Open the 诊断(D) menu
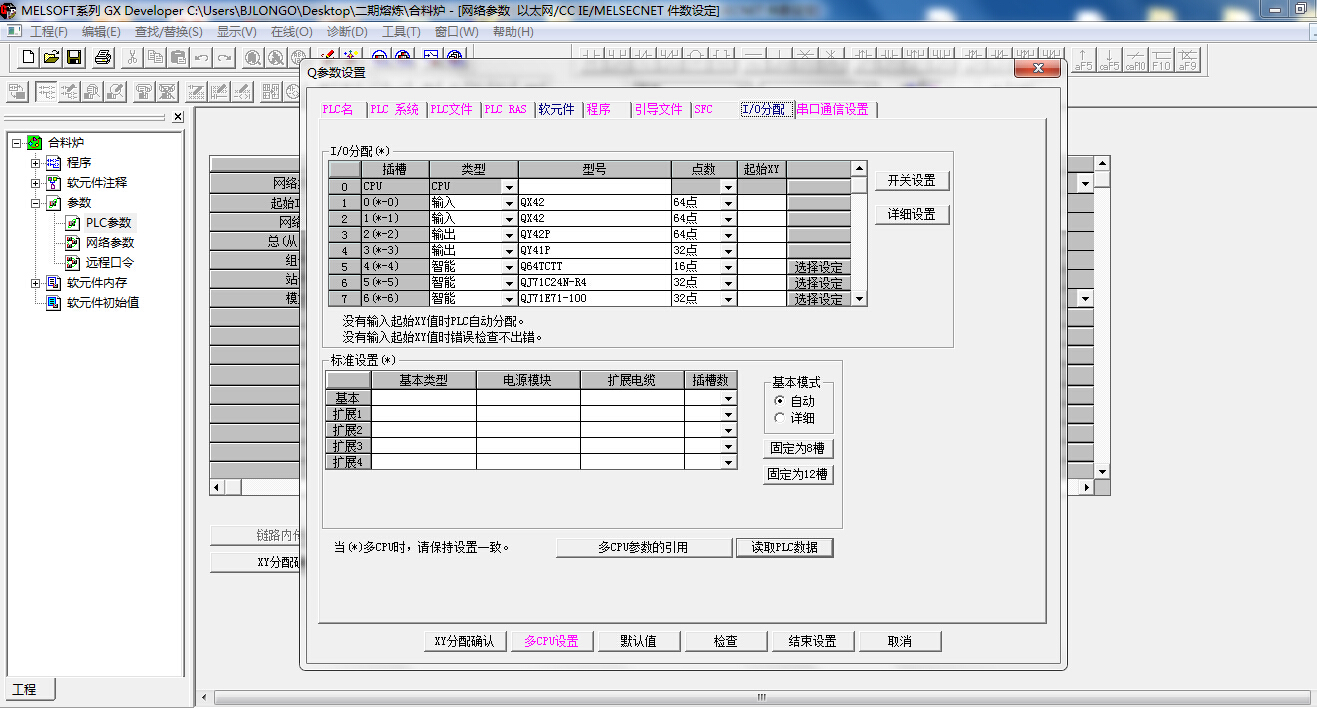 [x=347, y=32]
